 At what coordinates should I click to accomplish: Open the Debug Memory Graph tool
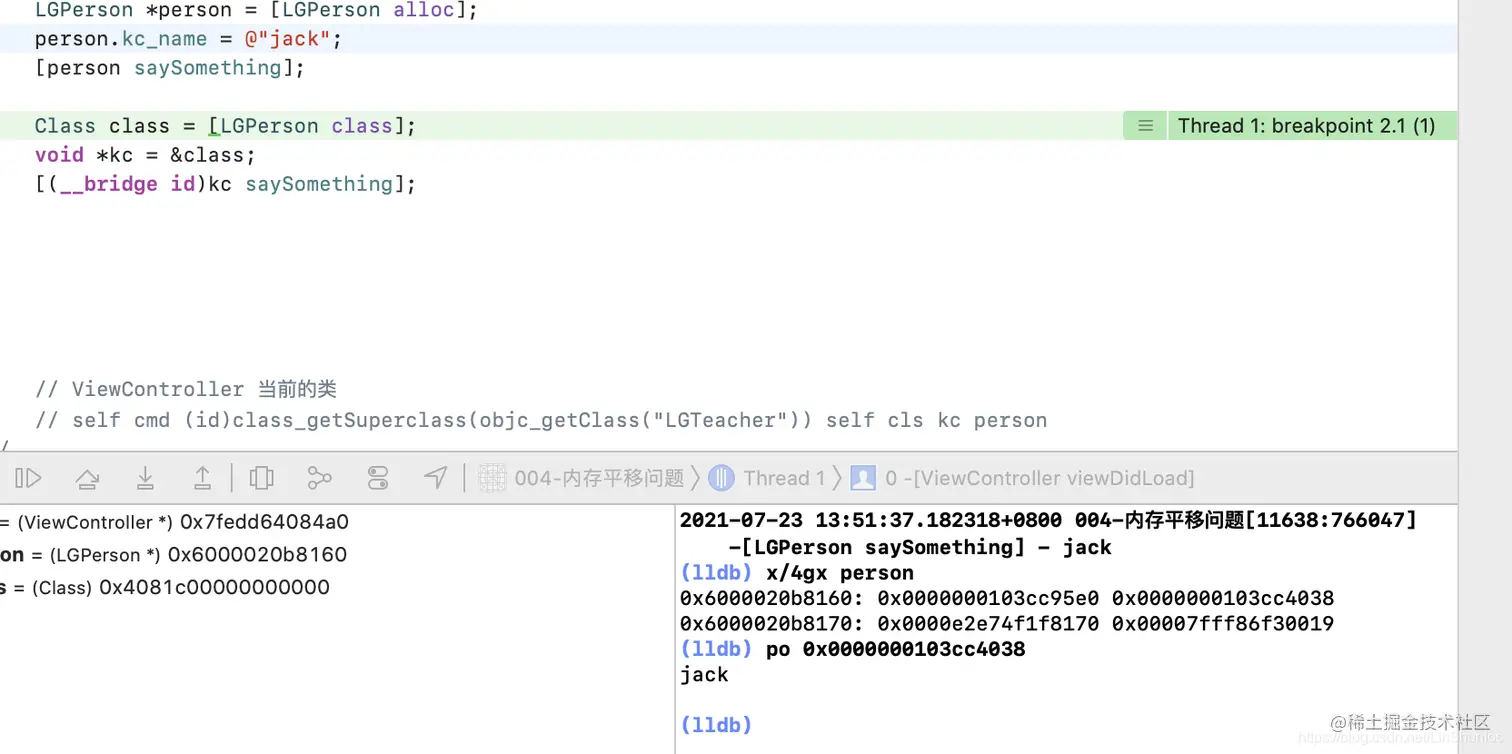[320, 479]
